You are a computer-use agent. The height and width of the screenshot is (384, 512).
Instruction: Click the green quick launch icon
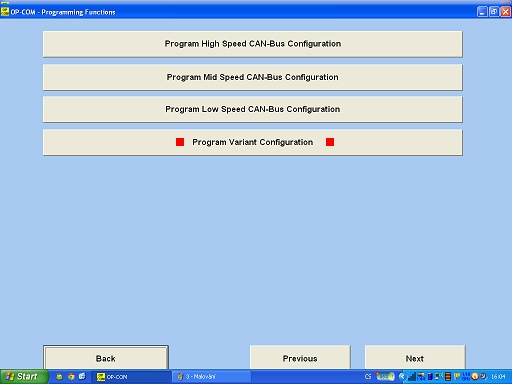[59, 377]
